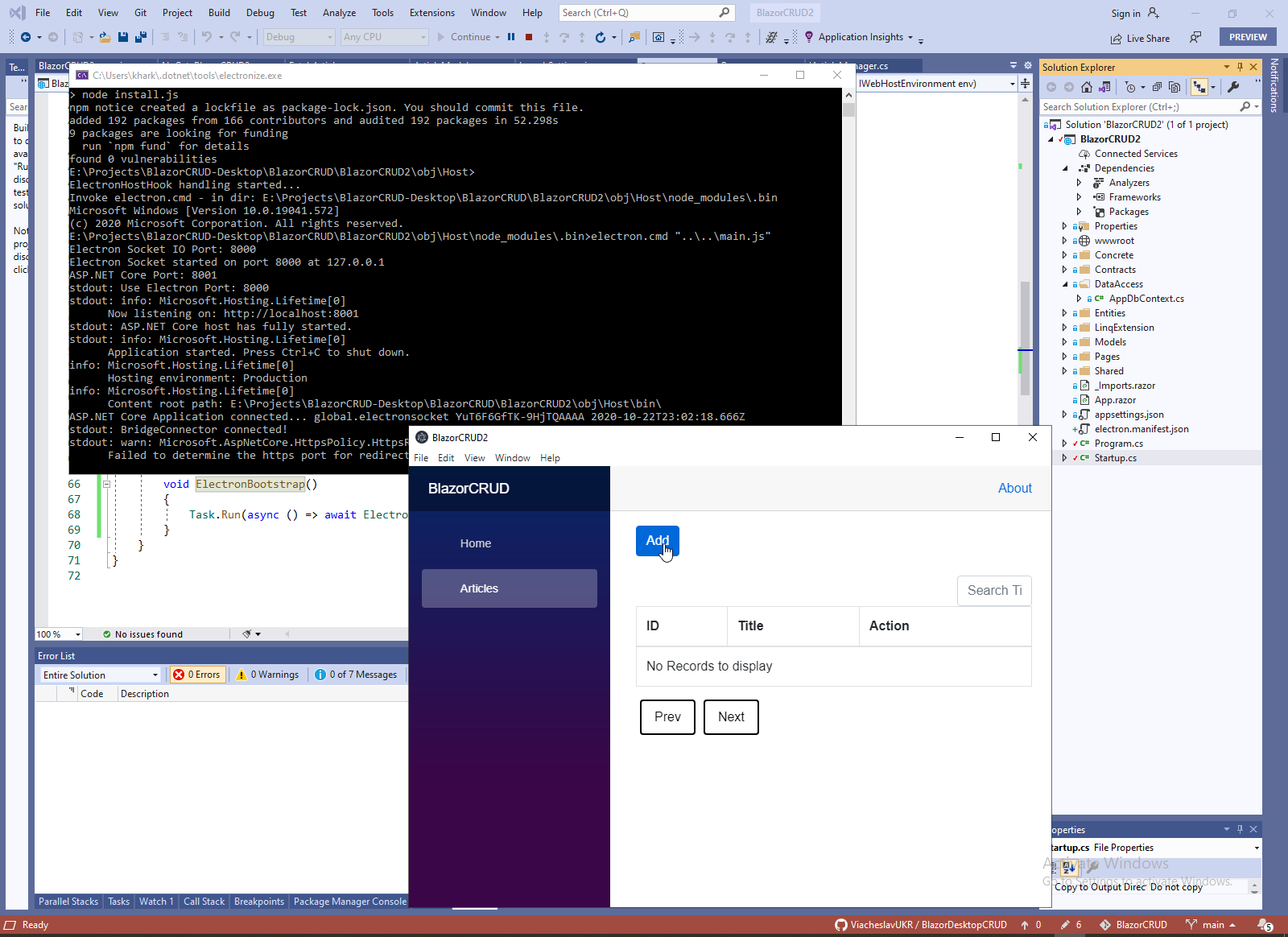Screen dimensions: 1288x937
Task: Save the current file with the single floppy icon
Action: (x=123, y=37)
